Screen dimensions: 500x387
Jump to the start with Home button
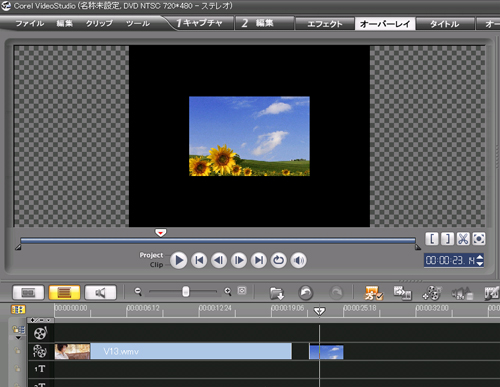pos(199,260)
